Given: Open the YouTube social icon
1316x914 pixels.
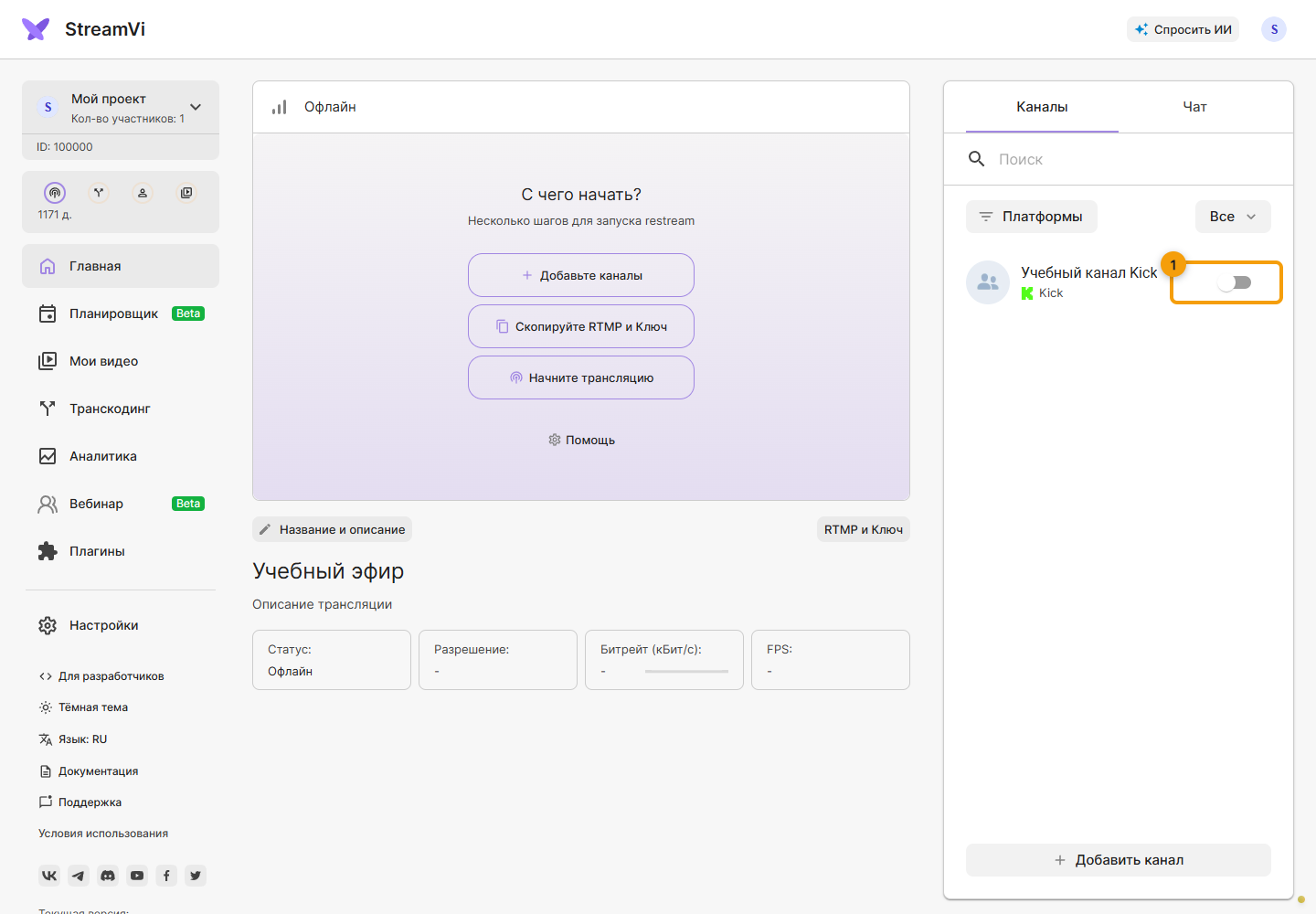Looking at the screenshot, I should click(137, 876).
